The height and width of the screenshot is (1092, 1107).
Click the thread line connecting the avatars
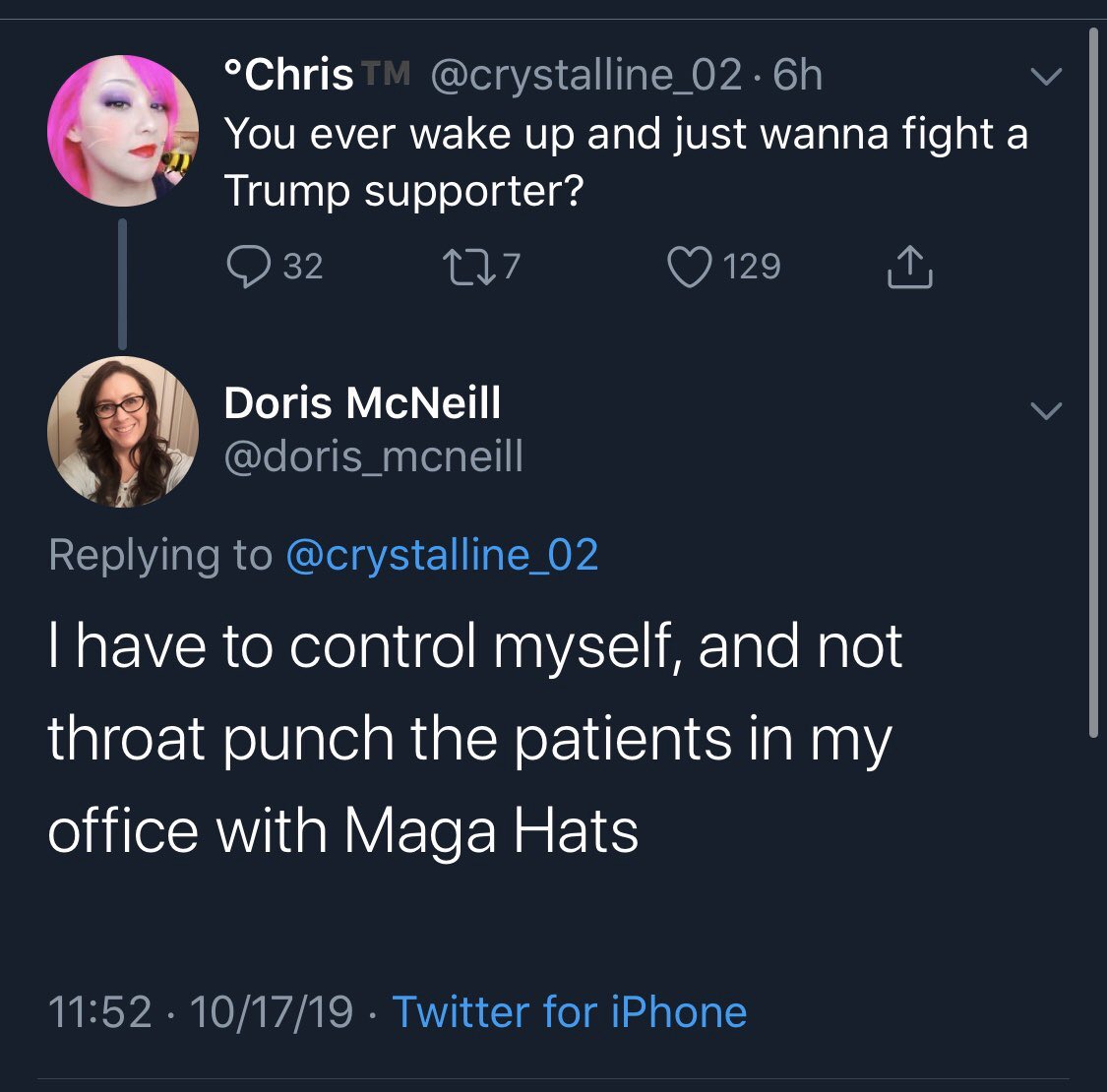coord(123,283)
